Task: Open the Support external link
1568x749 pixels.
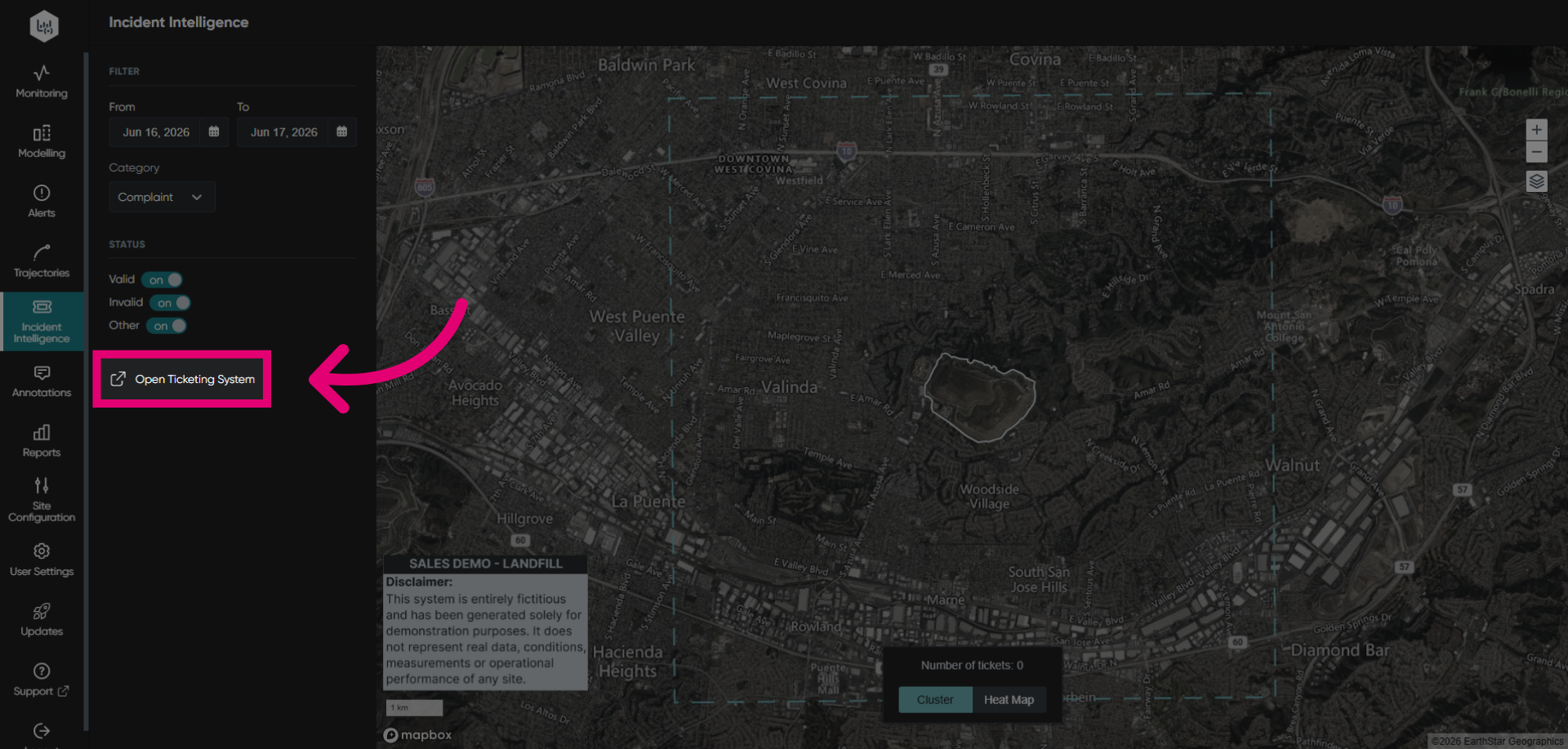Action: [42, 680]
